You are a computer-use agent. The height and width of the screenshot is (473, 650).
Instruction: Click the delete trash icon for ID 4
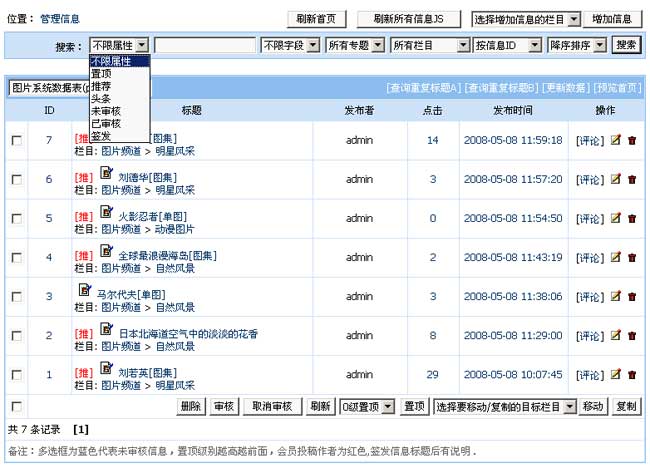[631, 257]
